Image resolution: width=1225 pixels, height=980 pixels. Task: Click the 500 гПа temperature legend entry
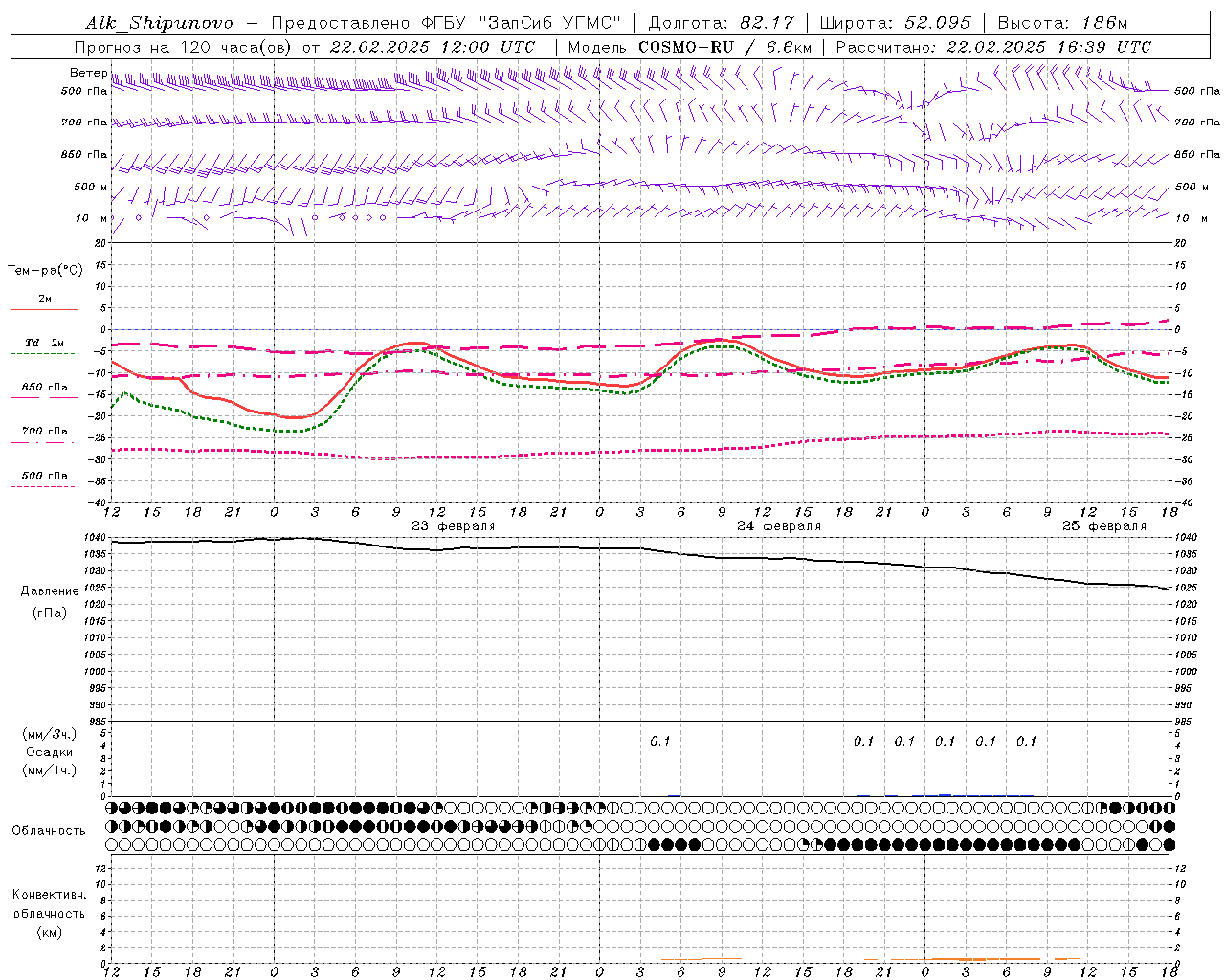pos(45,476)
